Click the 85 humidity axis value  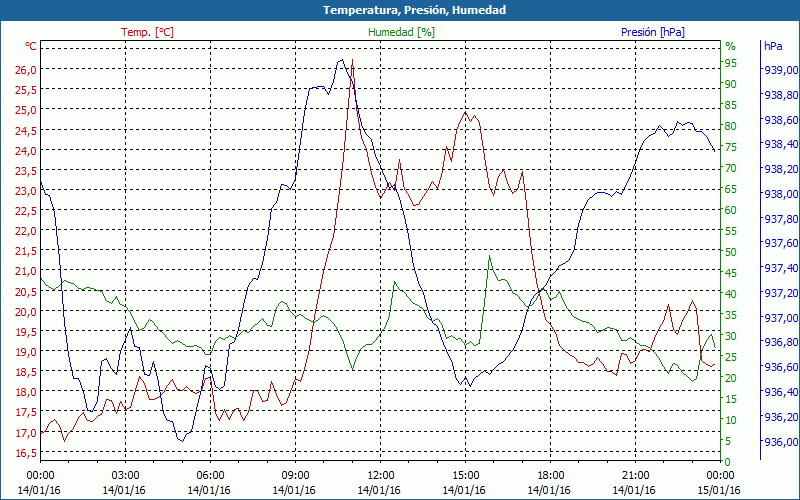(x=731, y=105)
